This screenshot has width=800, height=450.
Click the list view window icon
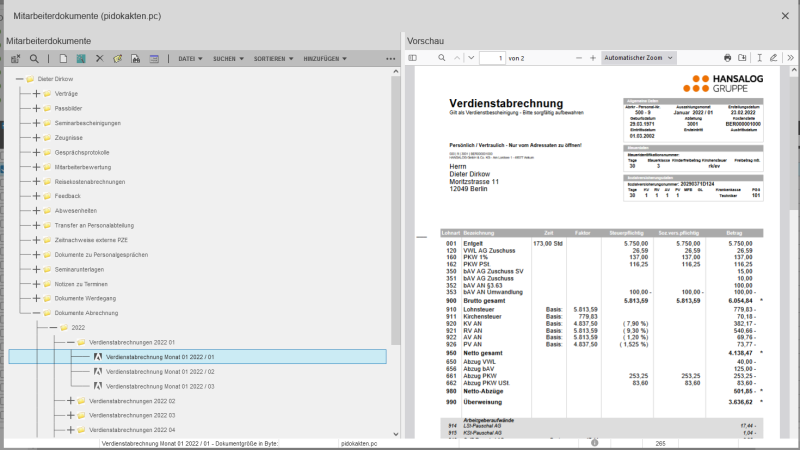click(154, 59)
